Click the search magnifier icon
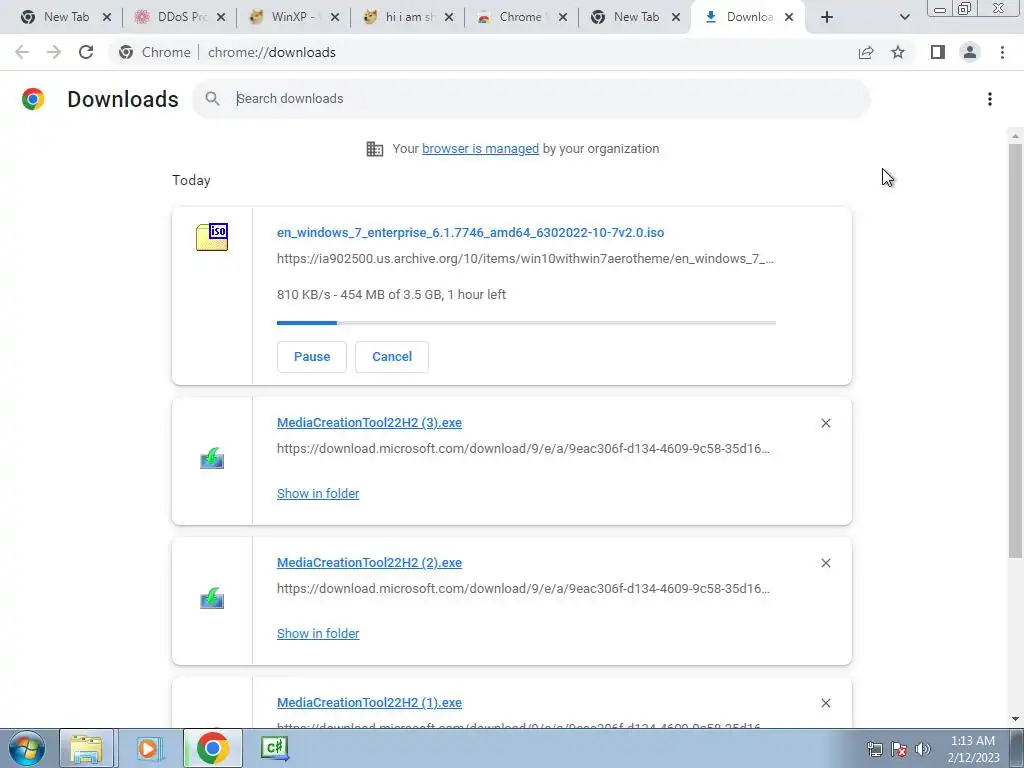 (x=212, y=99)
